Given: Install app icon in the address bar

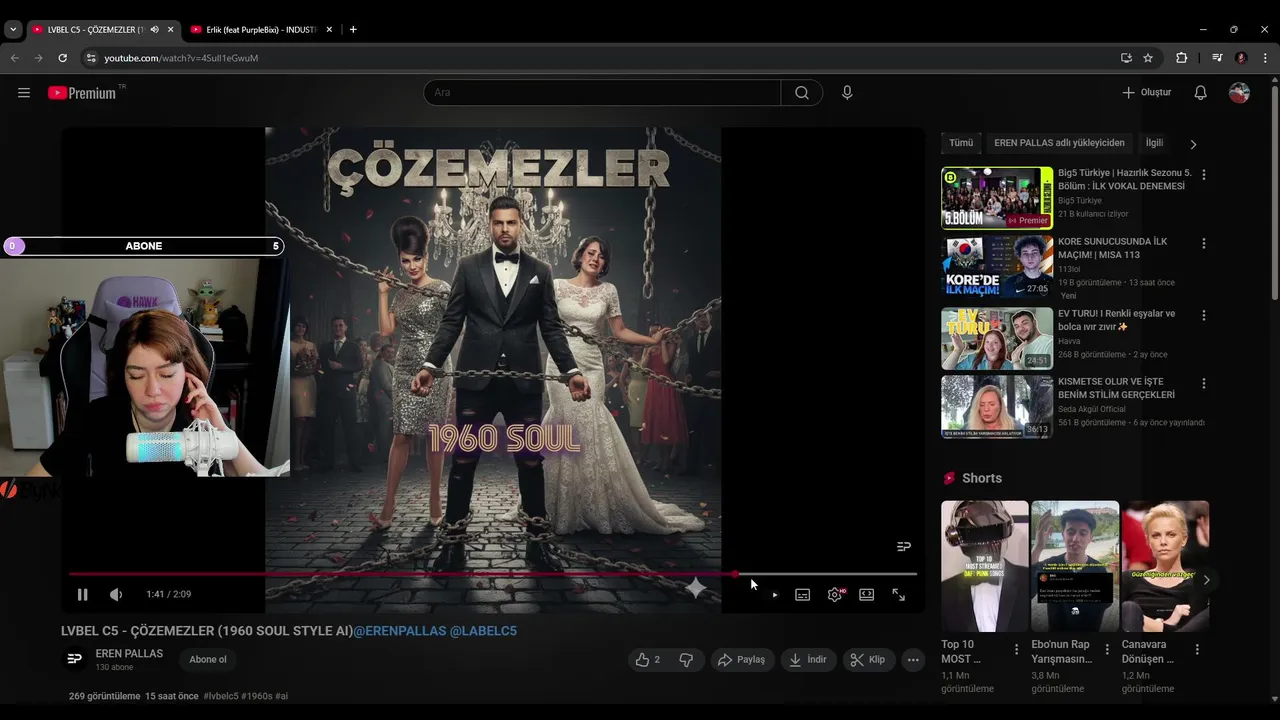Looking at the screenshot, I should pos(1126,58).
